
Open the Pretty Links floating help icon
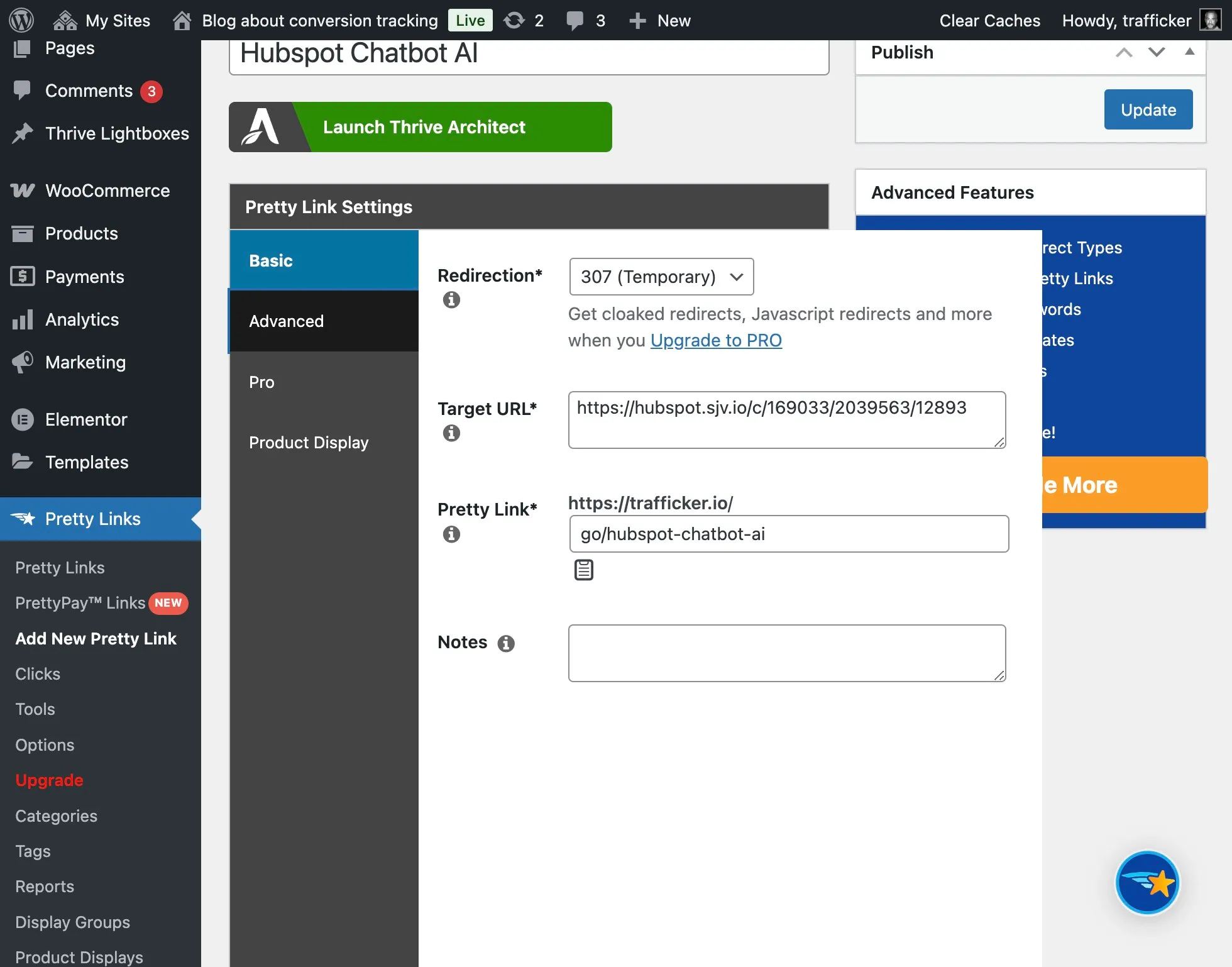1147,883
